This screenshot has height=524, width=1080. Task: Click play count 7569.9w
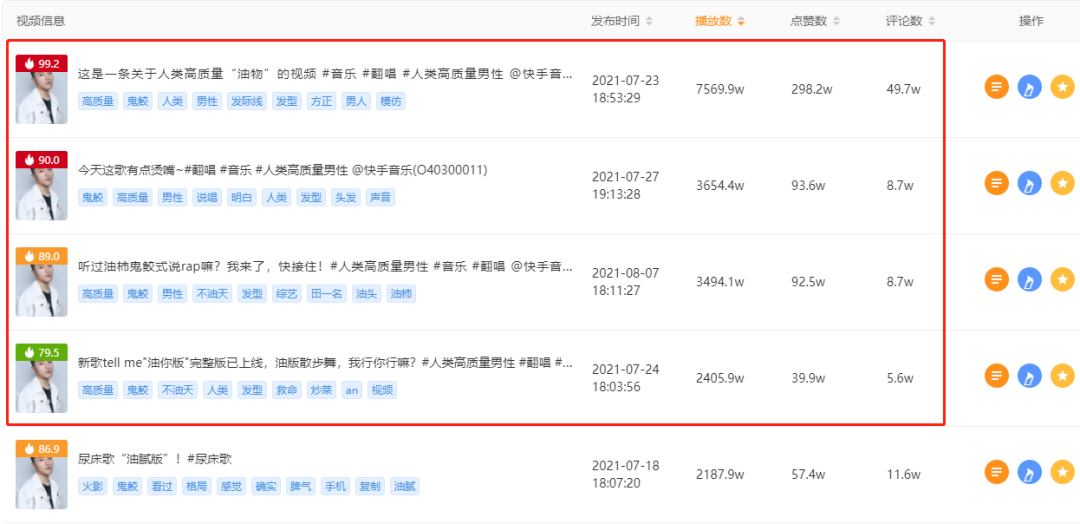click(720, 89)
